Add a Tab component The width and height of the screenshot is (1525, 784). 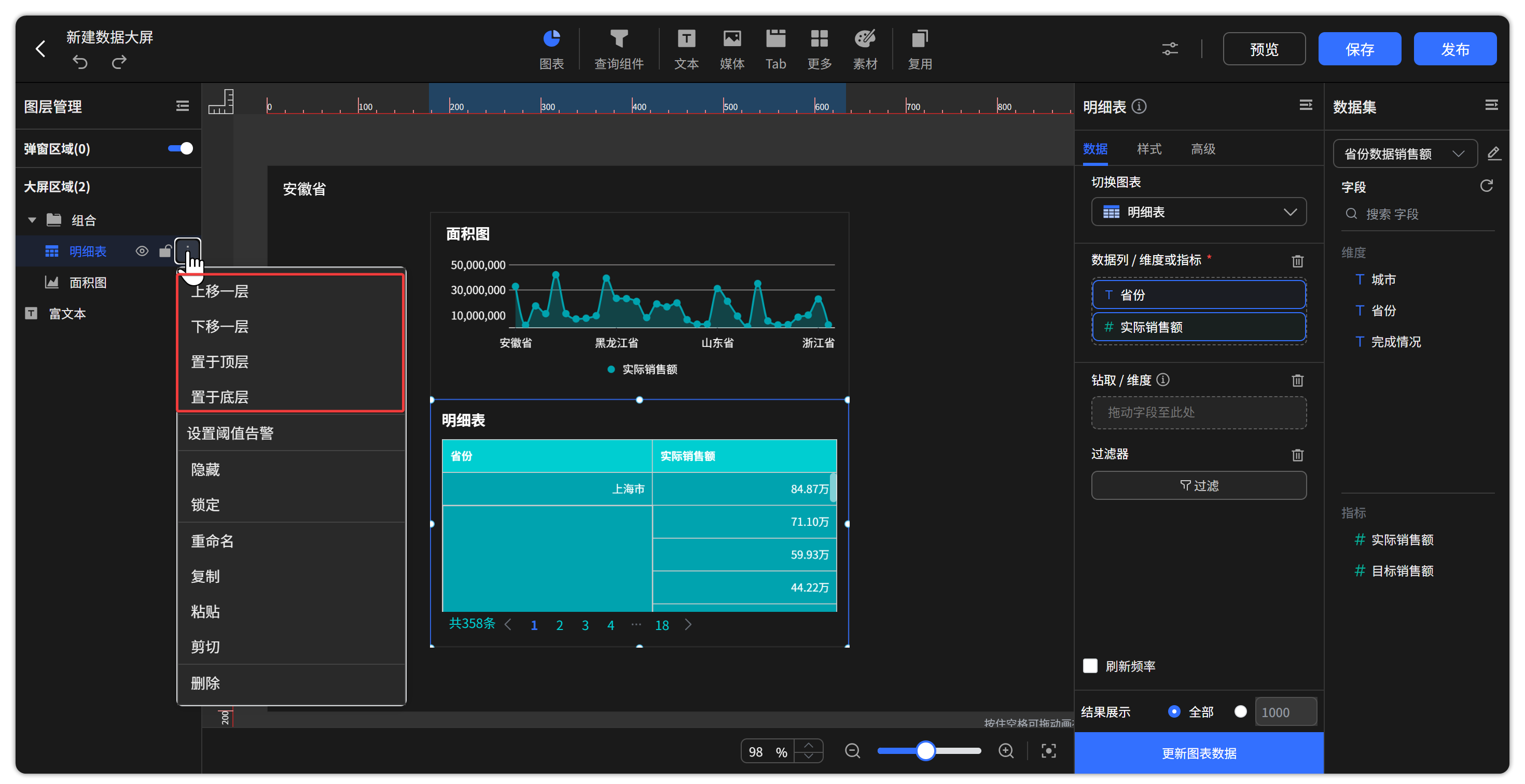(775, 49)
